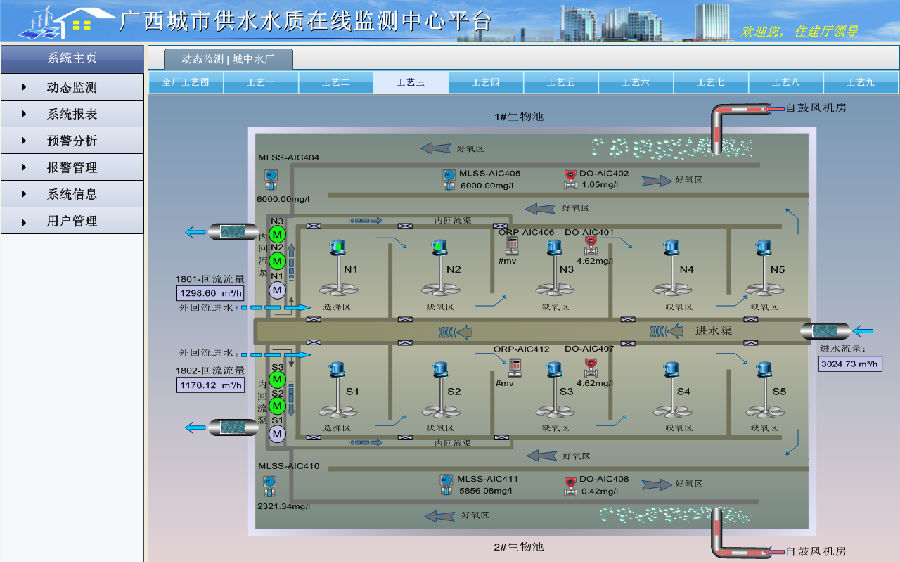This screenshot has width=900, height=562.
Task: Click the MLSS-AIC404 sensor icon
Action: [x=269, y=179]
